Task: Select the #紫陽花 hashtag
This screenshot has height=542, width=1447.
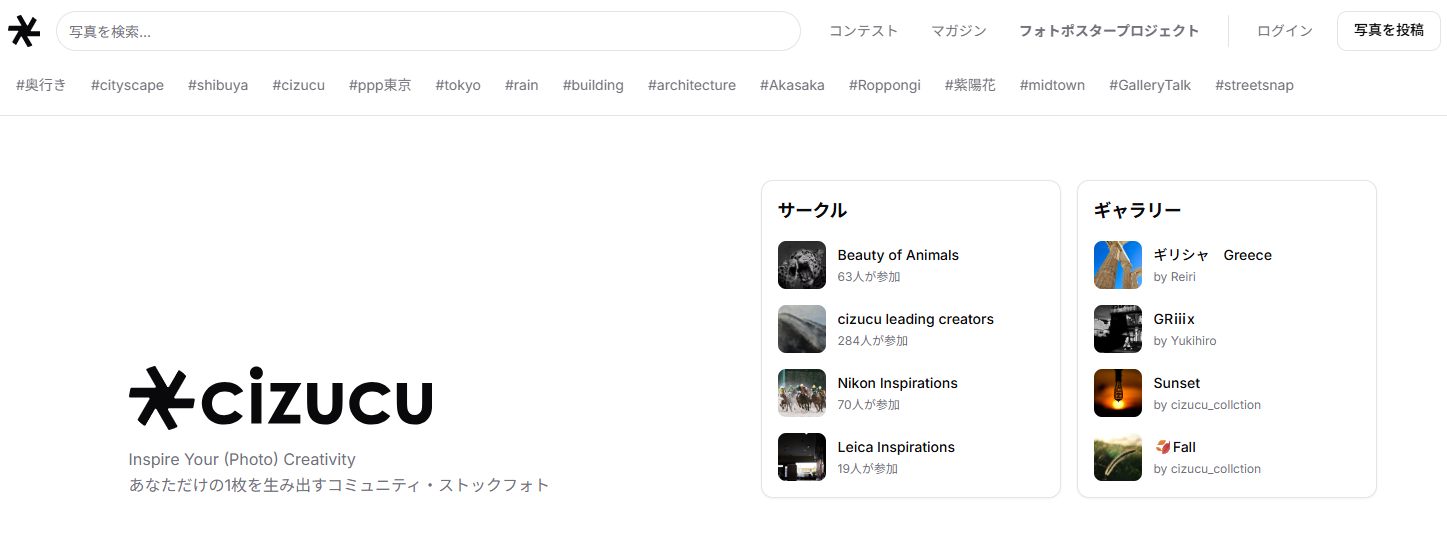Action: point(970,85)
